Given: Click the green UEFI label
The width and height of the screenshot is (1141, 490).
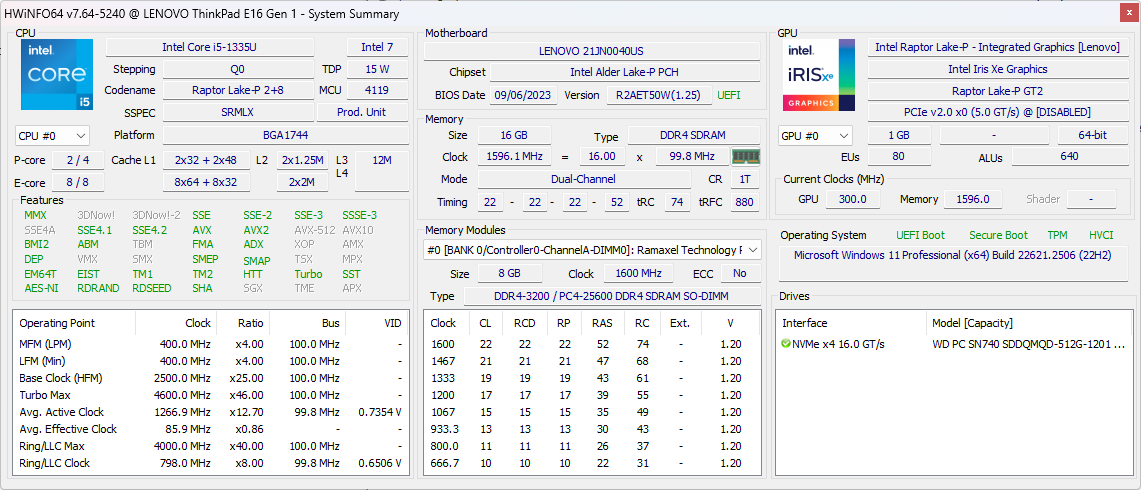Looking at the screenshot, I should 729,95.
